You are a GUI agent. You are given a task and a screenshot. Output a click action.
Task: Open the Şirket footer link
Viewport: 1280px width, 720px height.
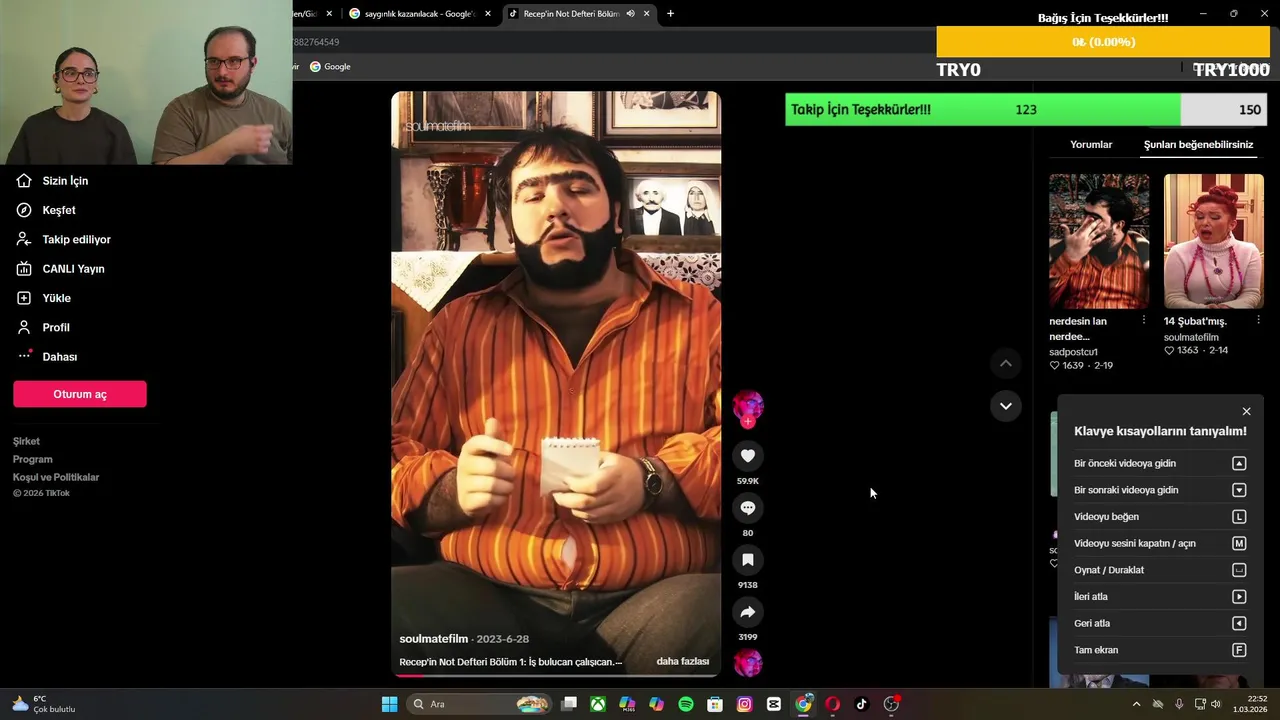26,441
